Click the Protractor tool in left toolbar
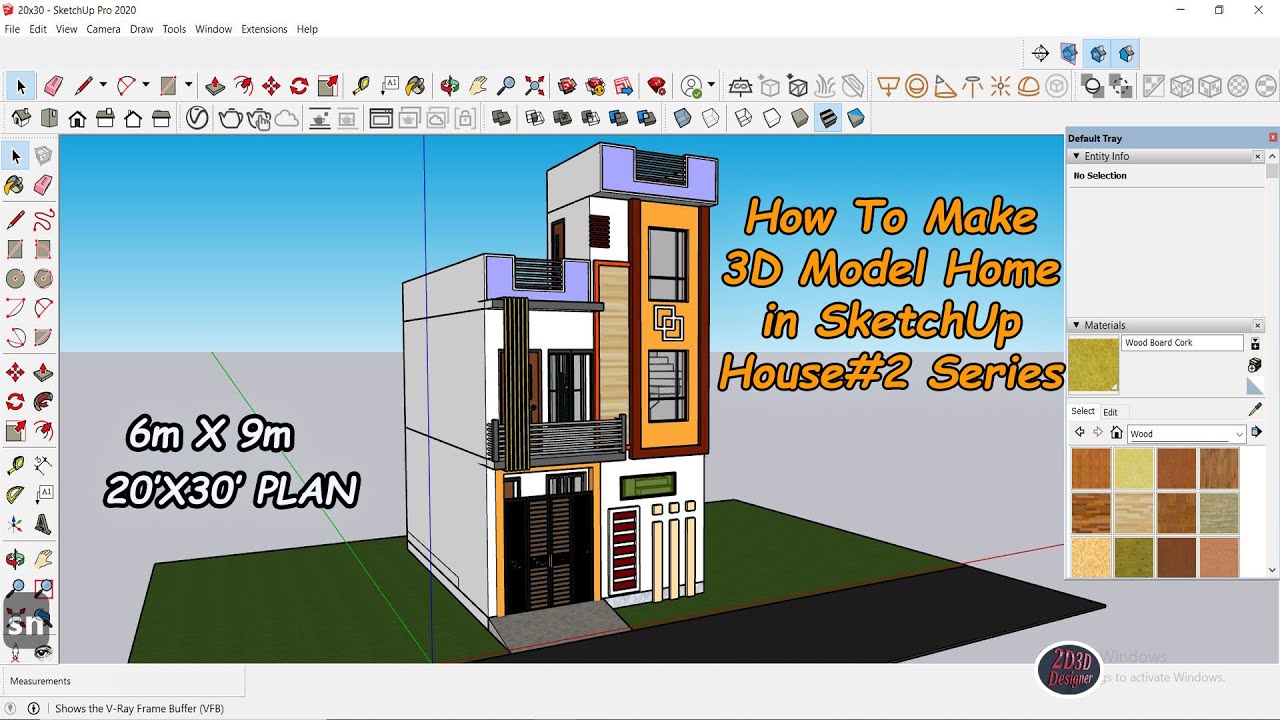Image resolution: width=1280 pixels, height=720 pixels. (x=15, y=494)
